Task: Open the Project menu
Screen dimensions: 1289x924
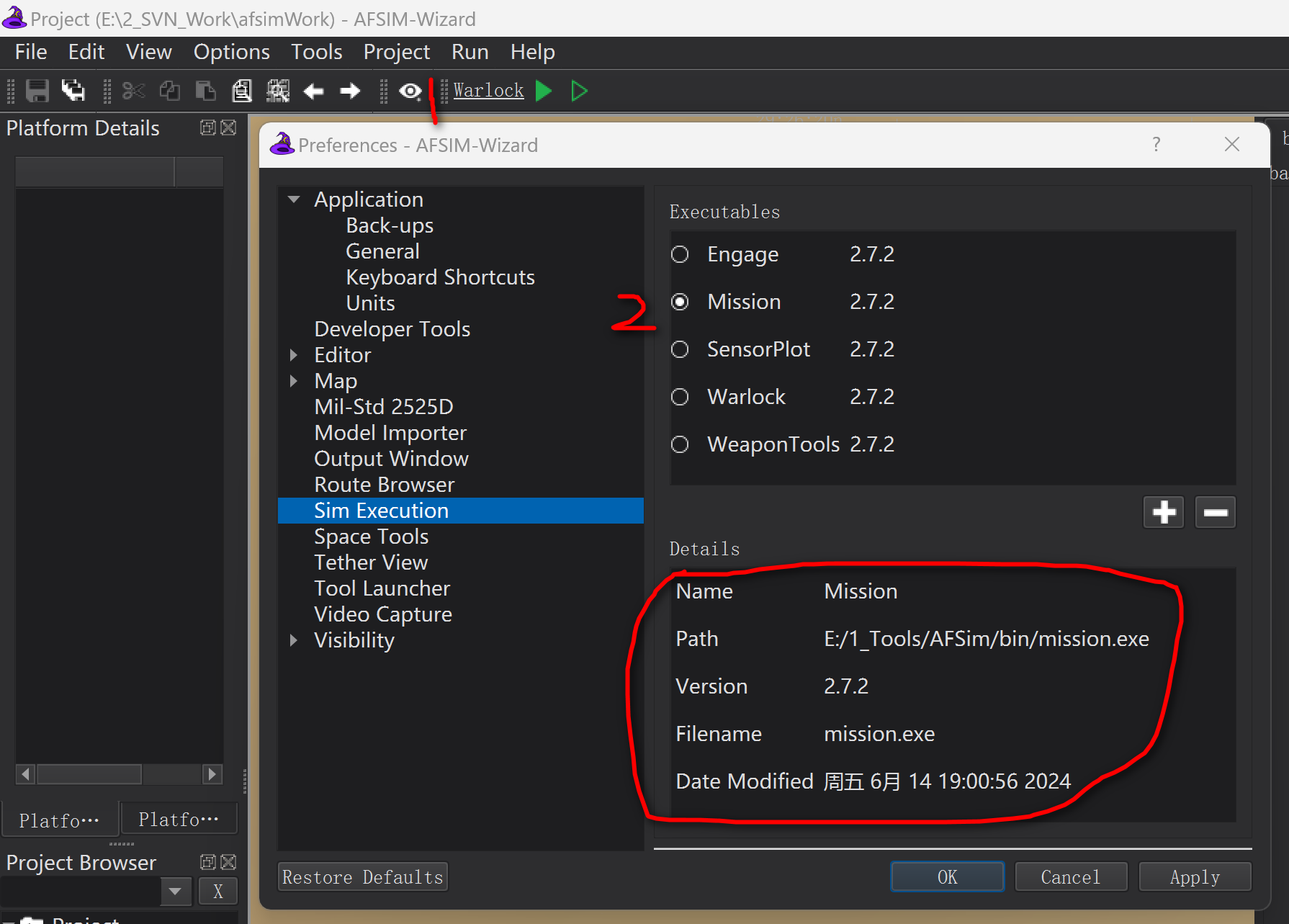Action: point(397,52)
